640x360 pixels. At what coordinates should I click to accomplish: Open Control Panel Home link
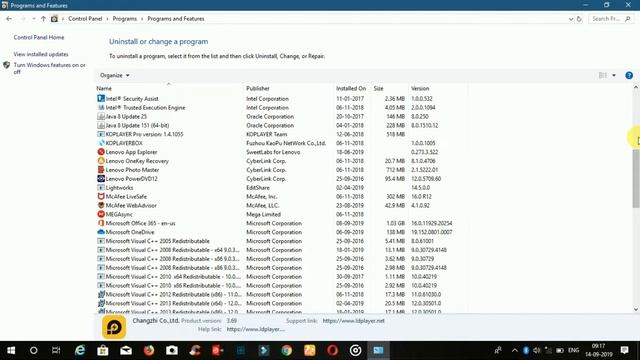(x=39, y=37)
